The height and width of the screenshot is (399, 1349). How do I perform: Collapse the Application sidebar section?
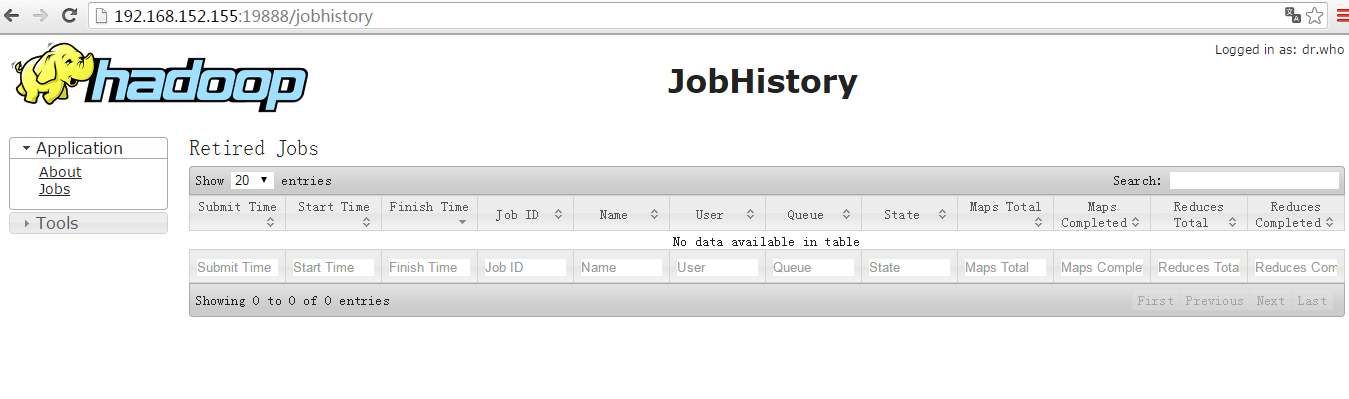click(88, 148)
